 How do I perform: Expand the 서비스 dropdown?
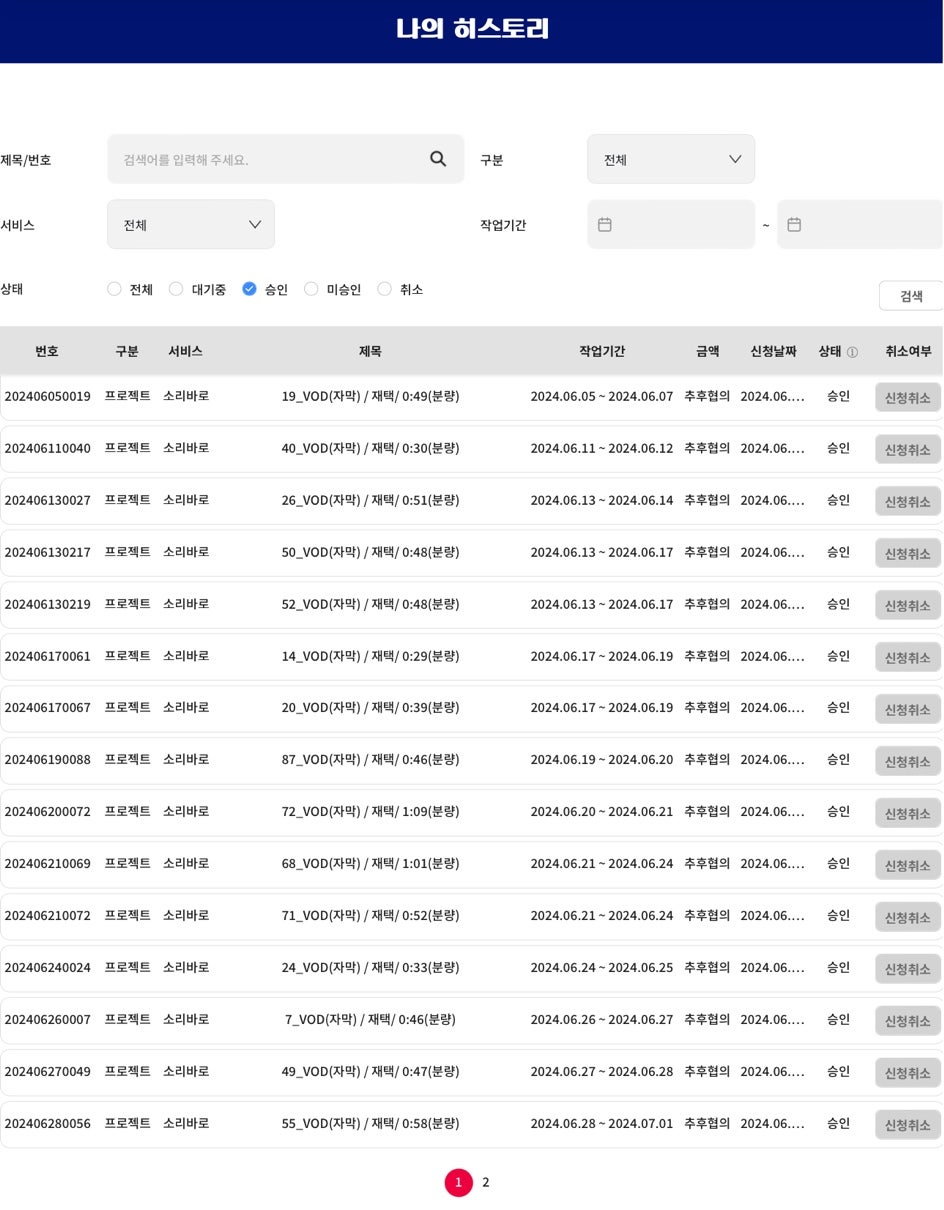(190, 225)
